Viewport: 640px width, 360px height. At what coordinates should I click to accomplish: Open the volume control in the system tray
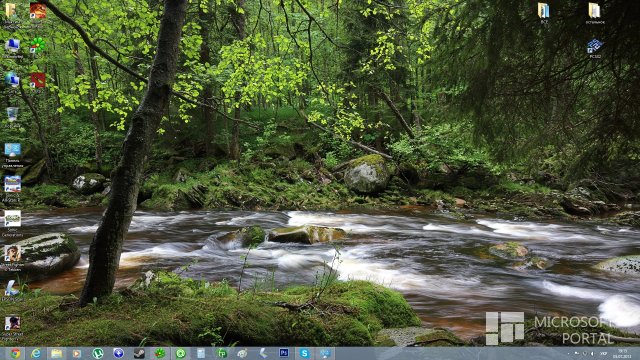coord(592,353)
